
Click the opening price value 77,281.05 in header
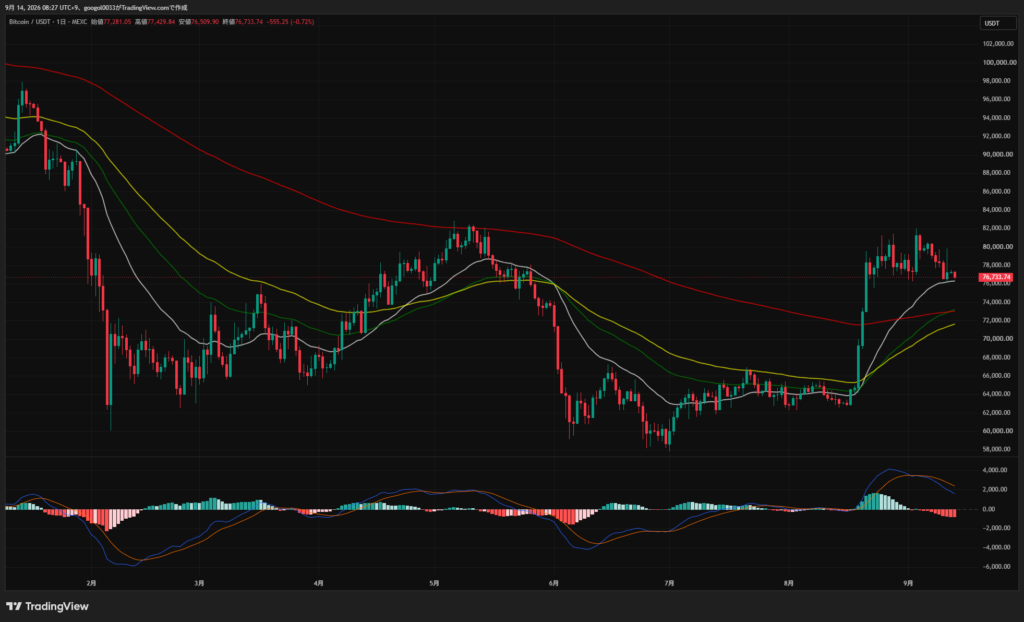click(118, 22)
